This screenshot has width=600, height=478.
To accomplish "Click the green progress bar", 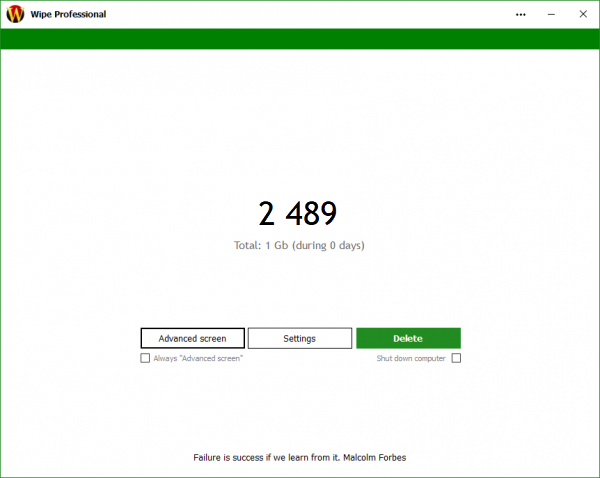I will 300,39.
